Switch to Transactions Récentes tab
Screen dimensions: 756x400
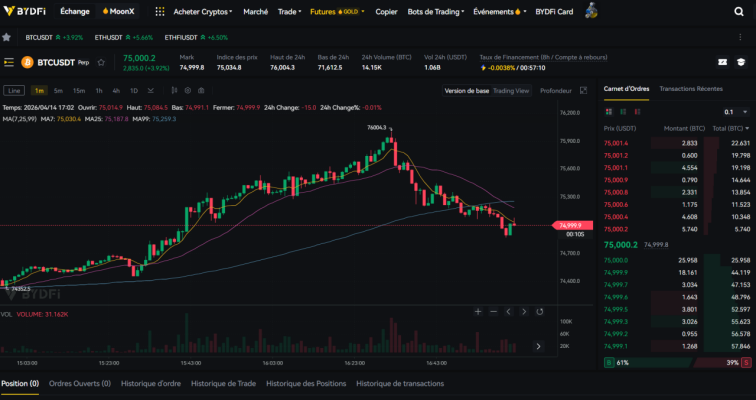[x=691, y=88]
